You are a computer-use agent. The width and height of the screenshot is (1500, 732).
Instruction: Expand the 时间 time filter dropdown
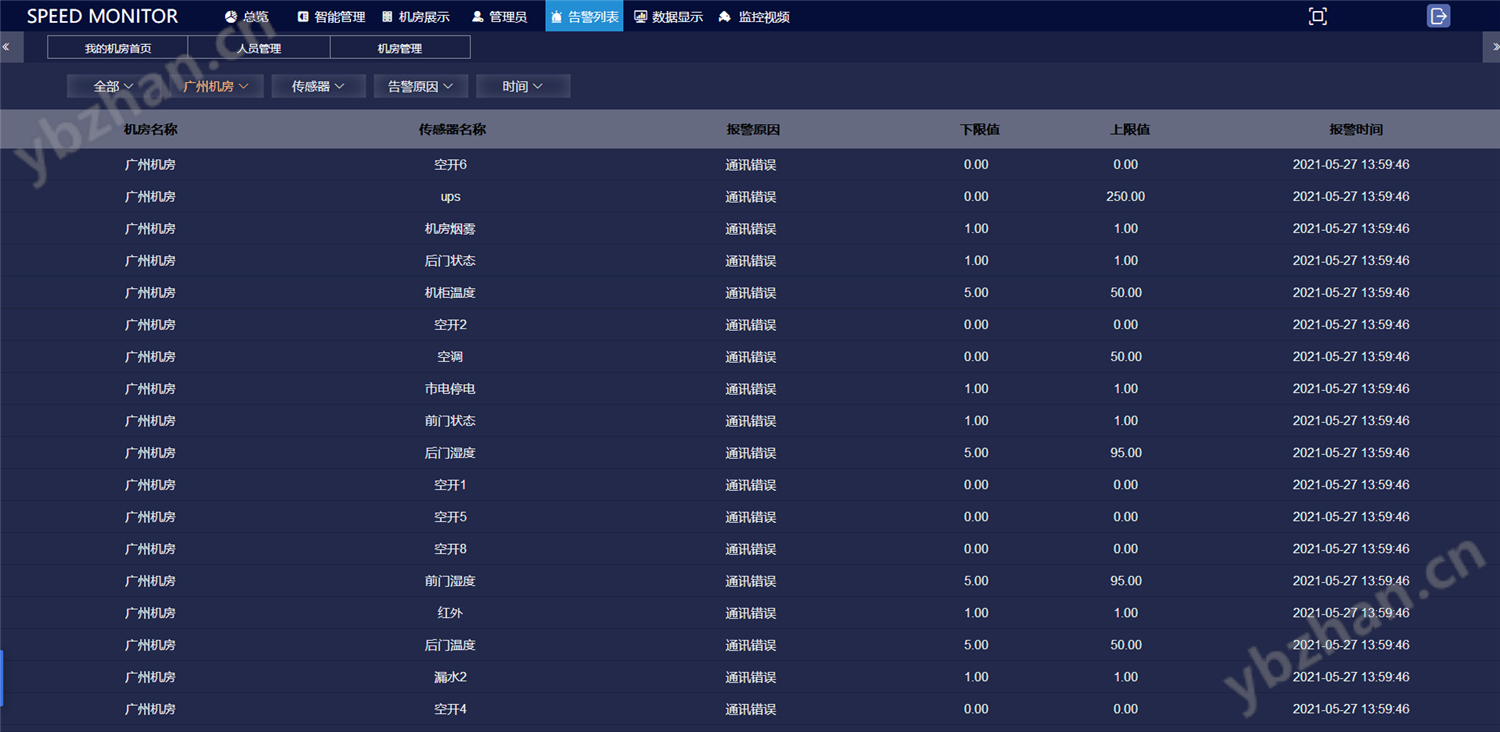click(523, 87)
